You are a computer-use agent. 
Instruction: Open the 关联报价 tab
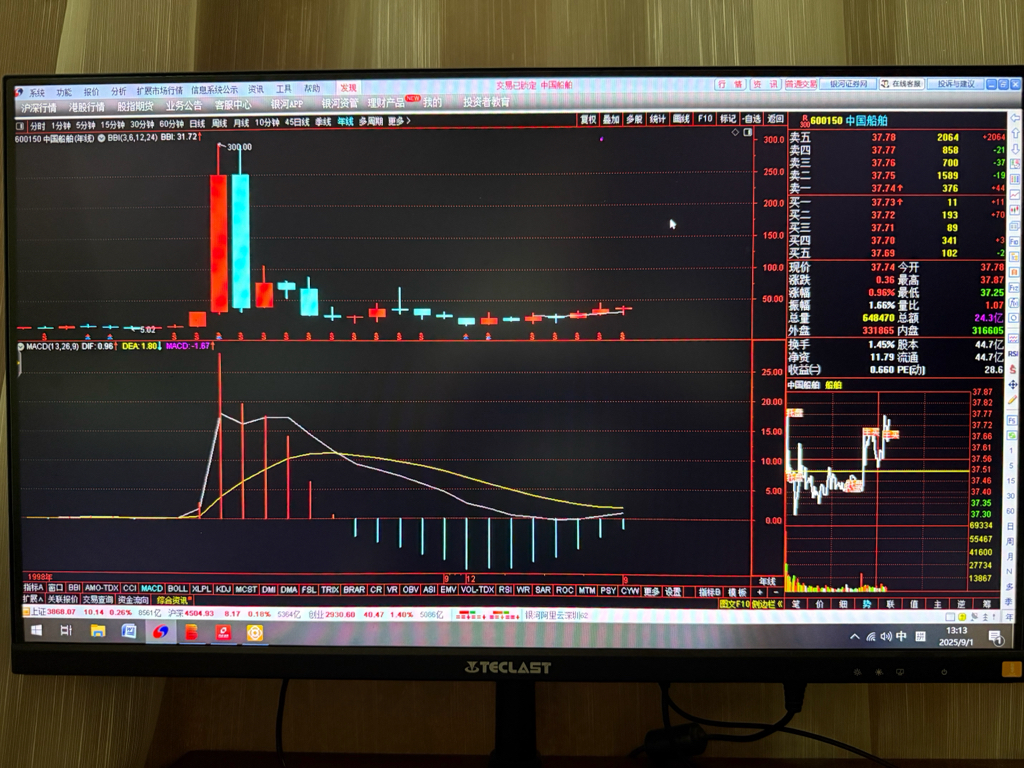pos(62,600)
